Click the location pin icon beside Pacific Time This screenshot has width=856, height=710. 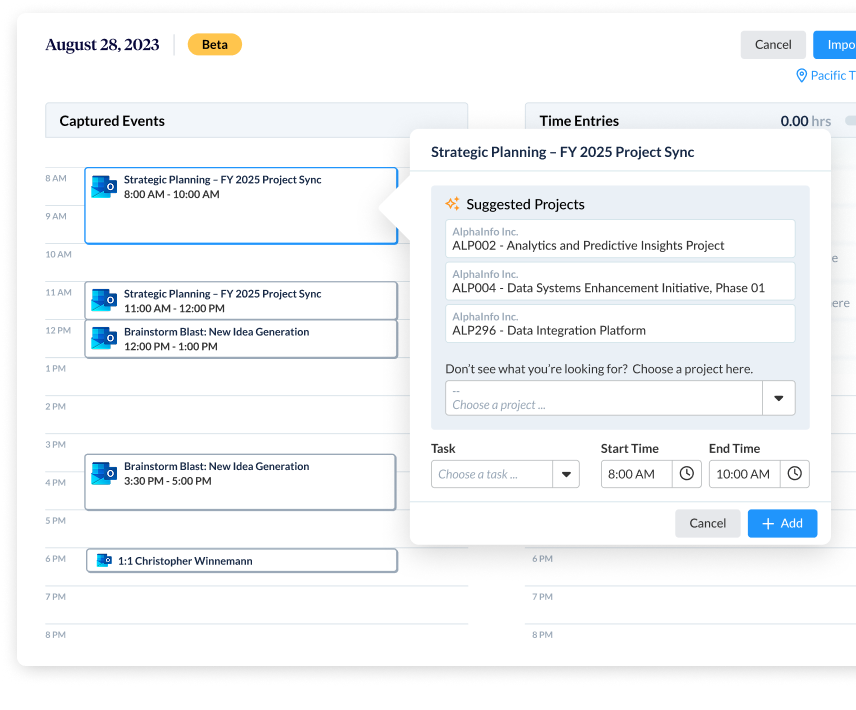(x=800, y=75)
